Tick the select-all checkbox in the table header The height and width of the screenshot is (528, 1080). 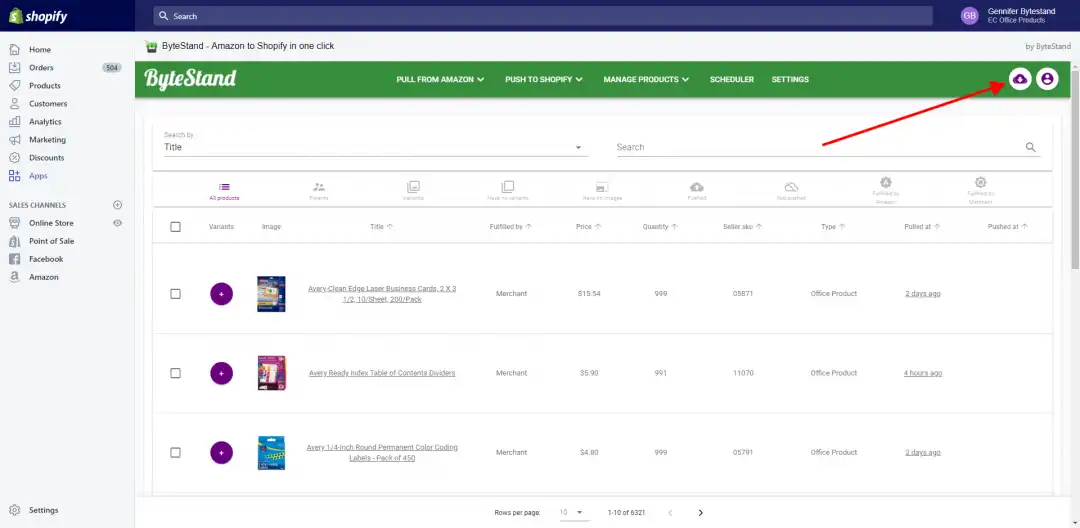click(175, 226)
